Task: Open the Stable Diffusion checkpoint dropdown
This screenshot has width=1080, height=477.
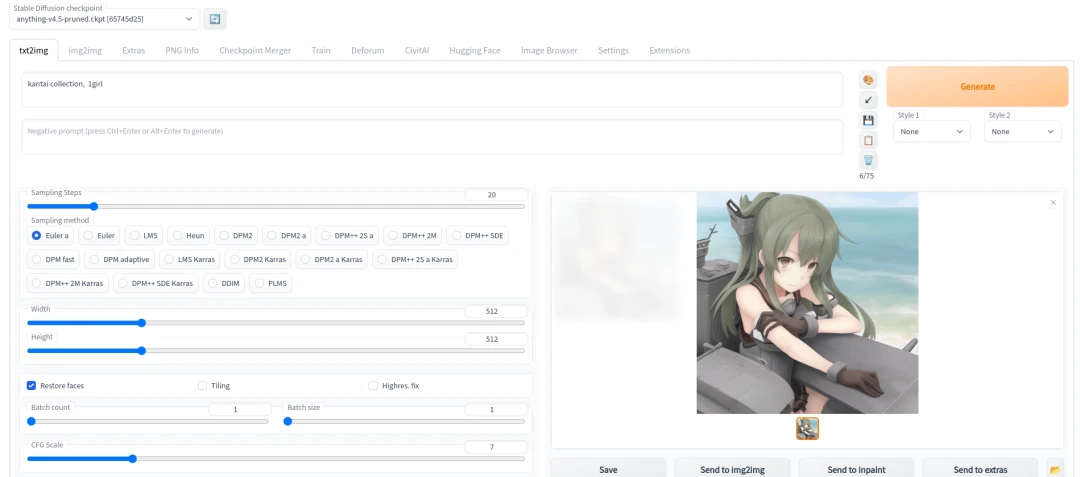Action: pos(106,19)
